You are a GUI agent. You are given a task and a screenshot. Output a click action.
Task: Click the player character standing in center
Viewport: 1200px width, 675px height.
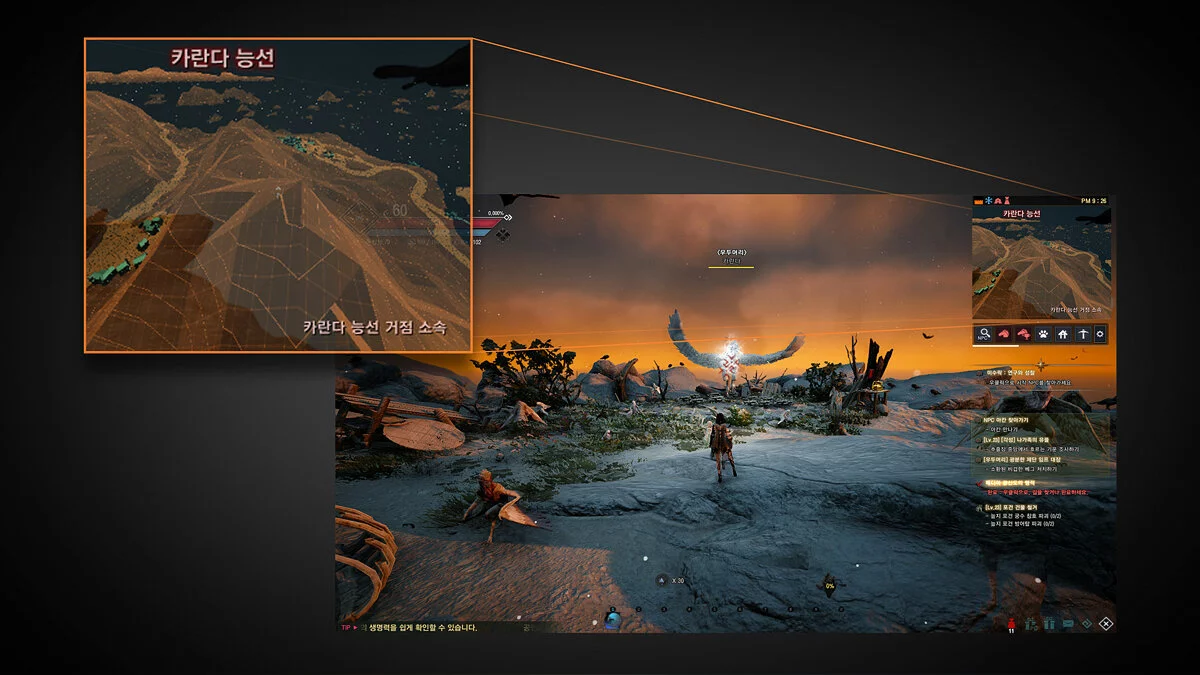click(721, 446)
